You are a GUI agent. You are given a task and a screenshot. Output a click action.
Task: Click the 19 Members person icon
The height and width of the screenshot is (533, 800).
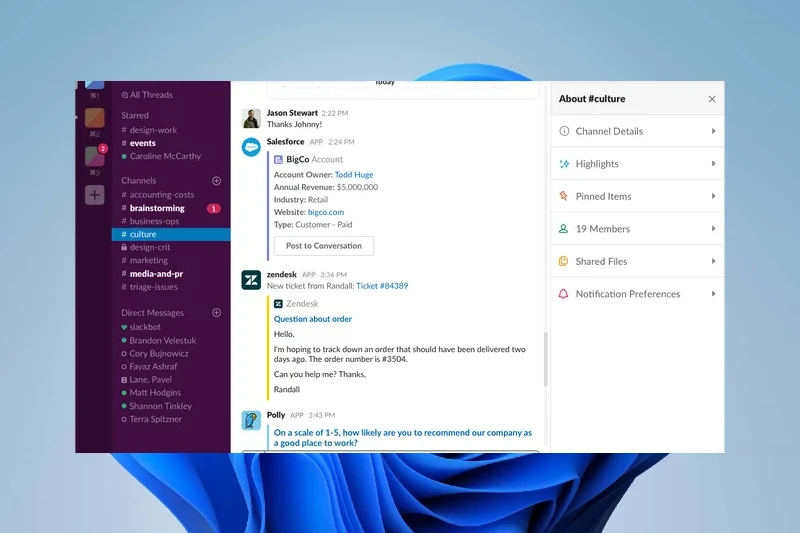pyautogui.click(x=564, y=229)
